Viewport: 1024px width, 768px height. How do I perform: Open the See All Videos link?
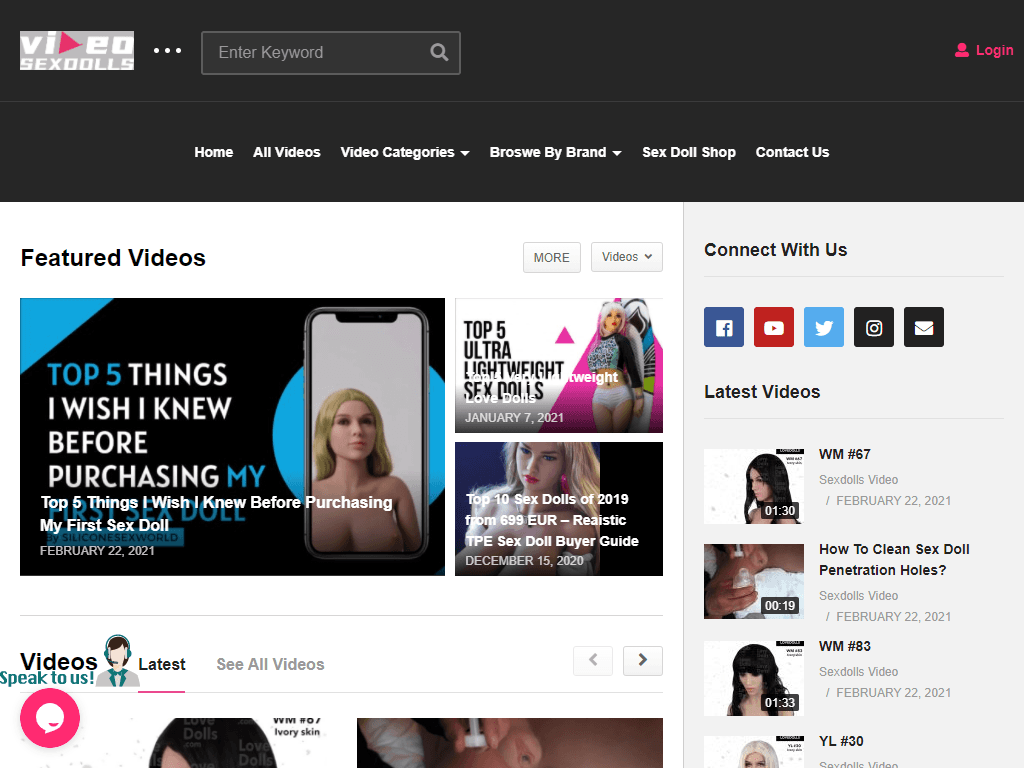pyautogui.click(x=270, y=664)
